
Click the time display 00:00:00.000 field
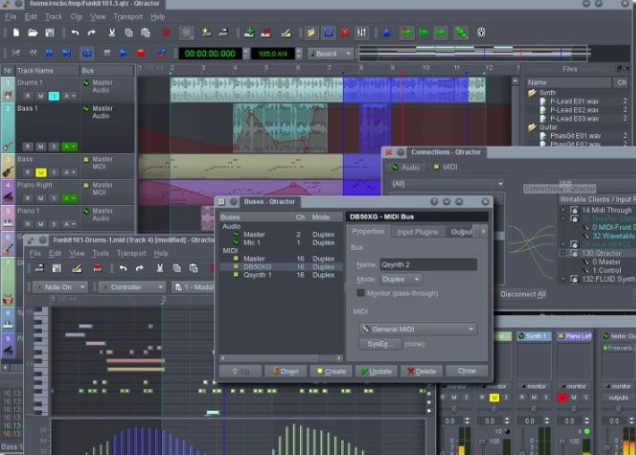pyautogui.click(x=210, y=54)
